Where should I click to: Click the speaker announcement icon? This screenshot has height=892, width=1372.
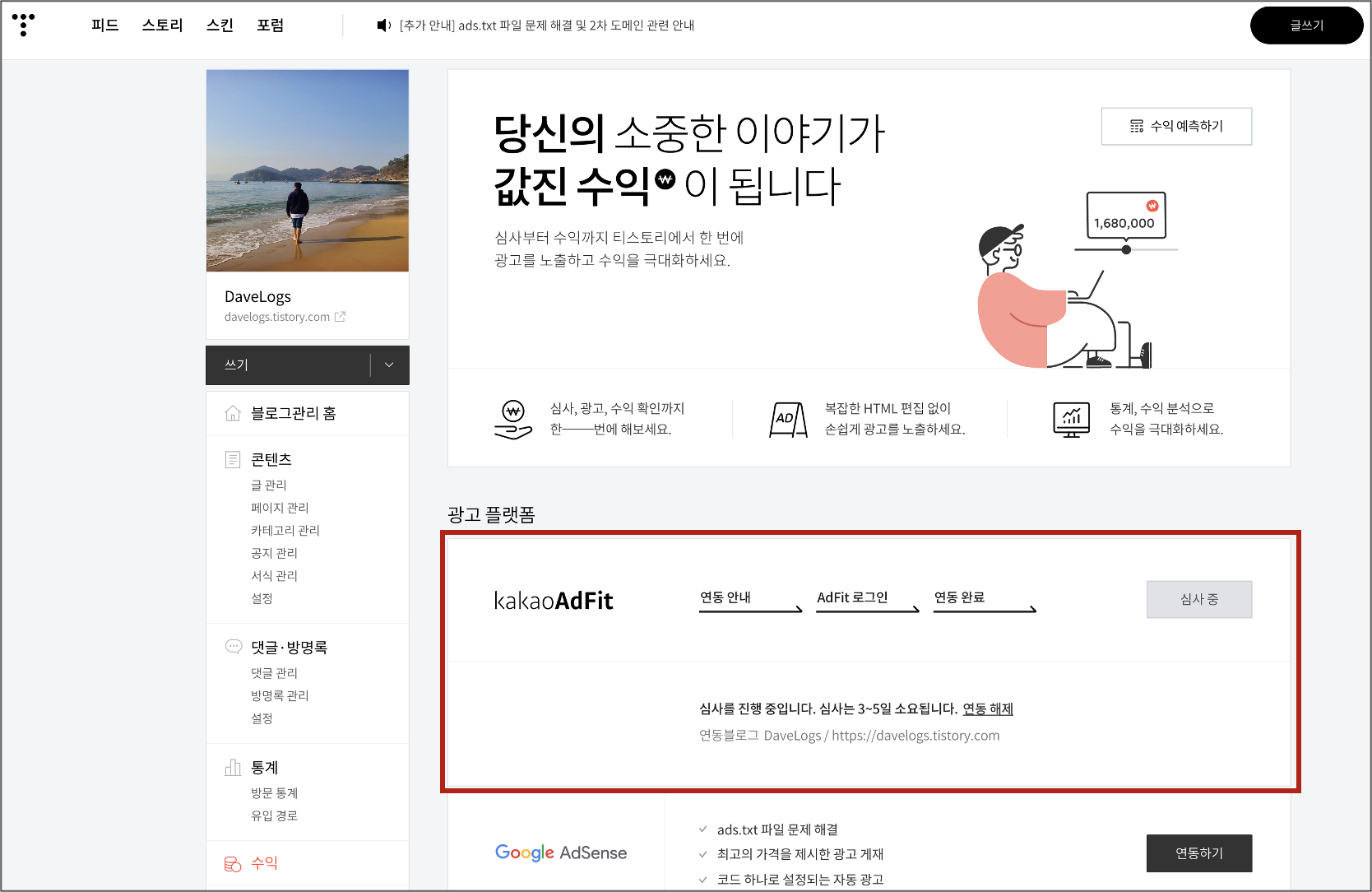click(x=383, y=26)
